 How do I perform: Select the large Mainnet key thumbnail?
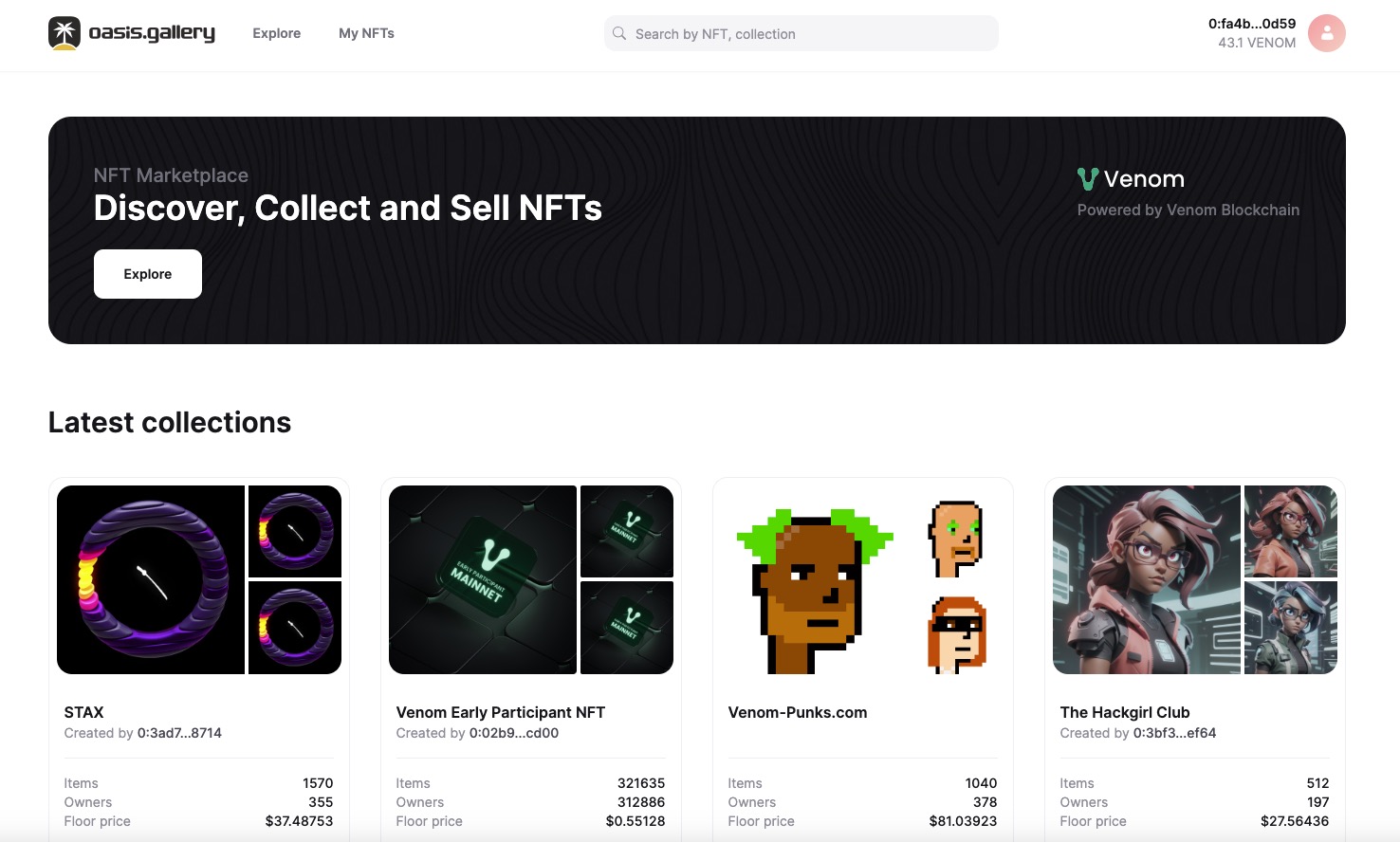pos(483,579)
